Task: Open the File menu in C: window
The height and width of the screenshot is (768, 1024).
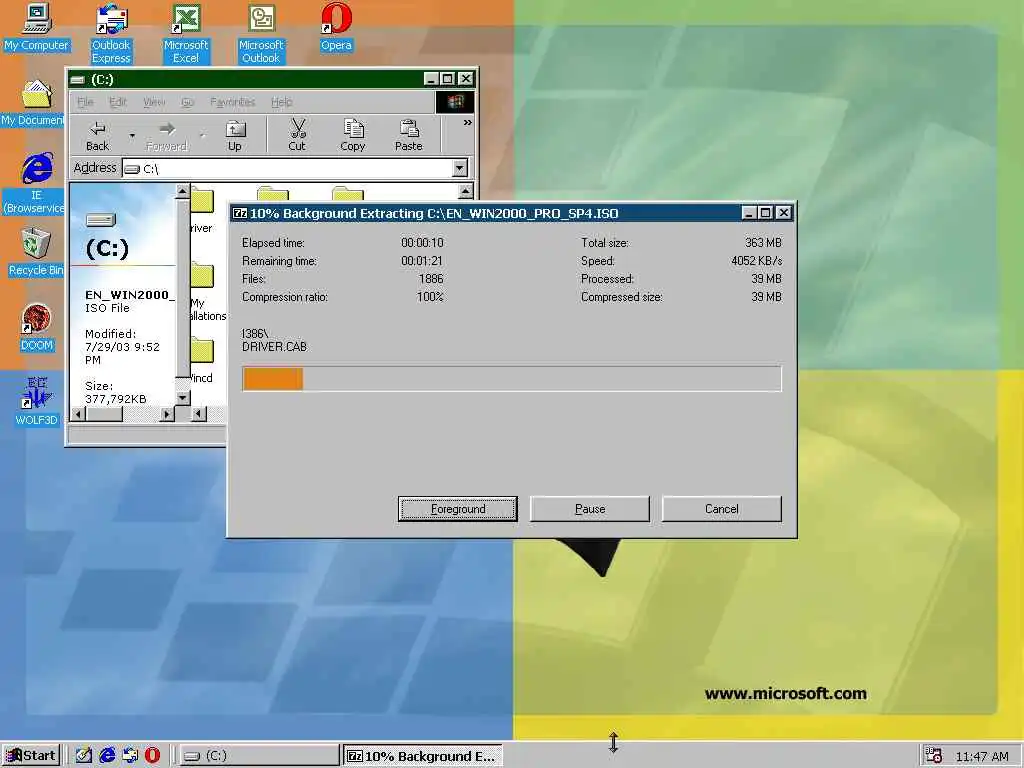Action: click(85, 102)
